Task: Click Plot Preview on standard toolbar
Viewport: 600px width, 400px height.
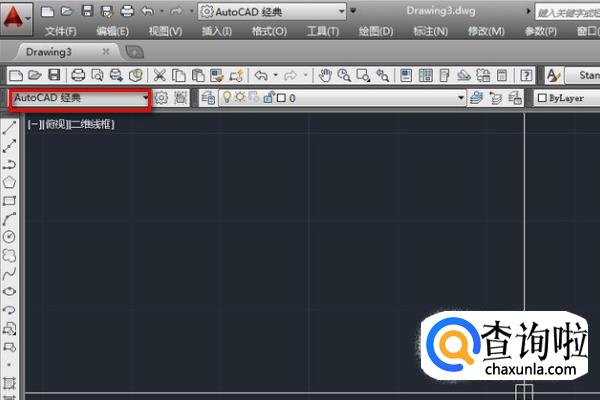Action: click(97, 75)
